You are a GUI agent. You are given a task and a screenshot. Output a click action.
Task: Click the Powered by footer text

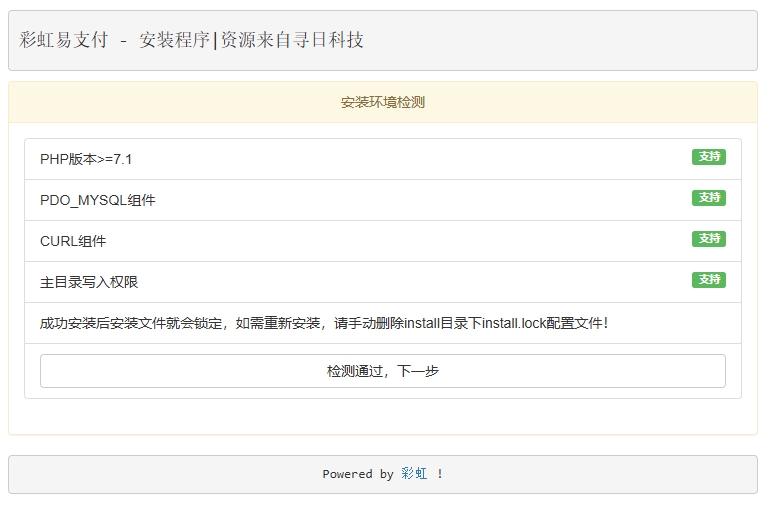(358, 474)
